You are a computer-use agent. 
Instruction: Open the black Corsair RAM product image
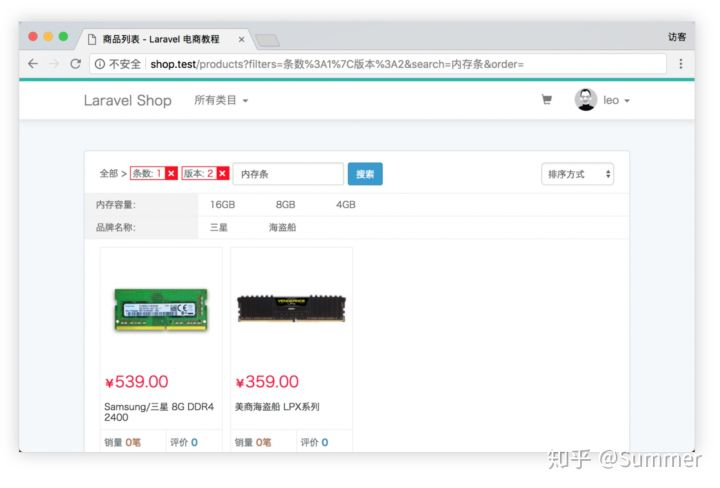(x=291, y=309)
